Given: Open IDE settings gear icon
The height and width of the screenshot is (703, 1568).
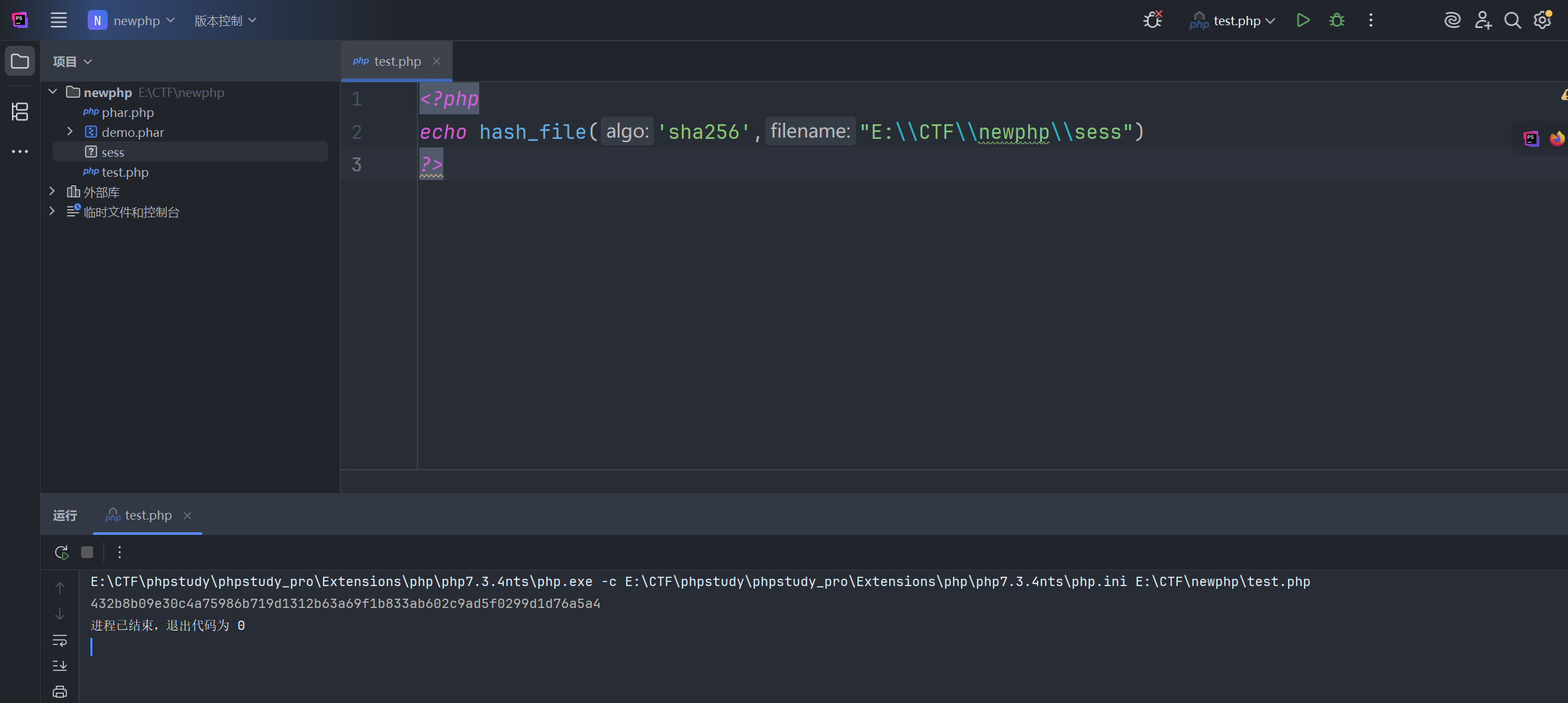Looking at the screenshot, I should (x=1542, y=21).
